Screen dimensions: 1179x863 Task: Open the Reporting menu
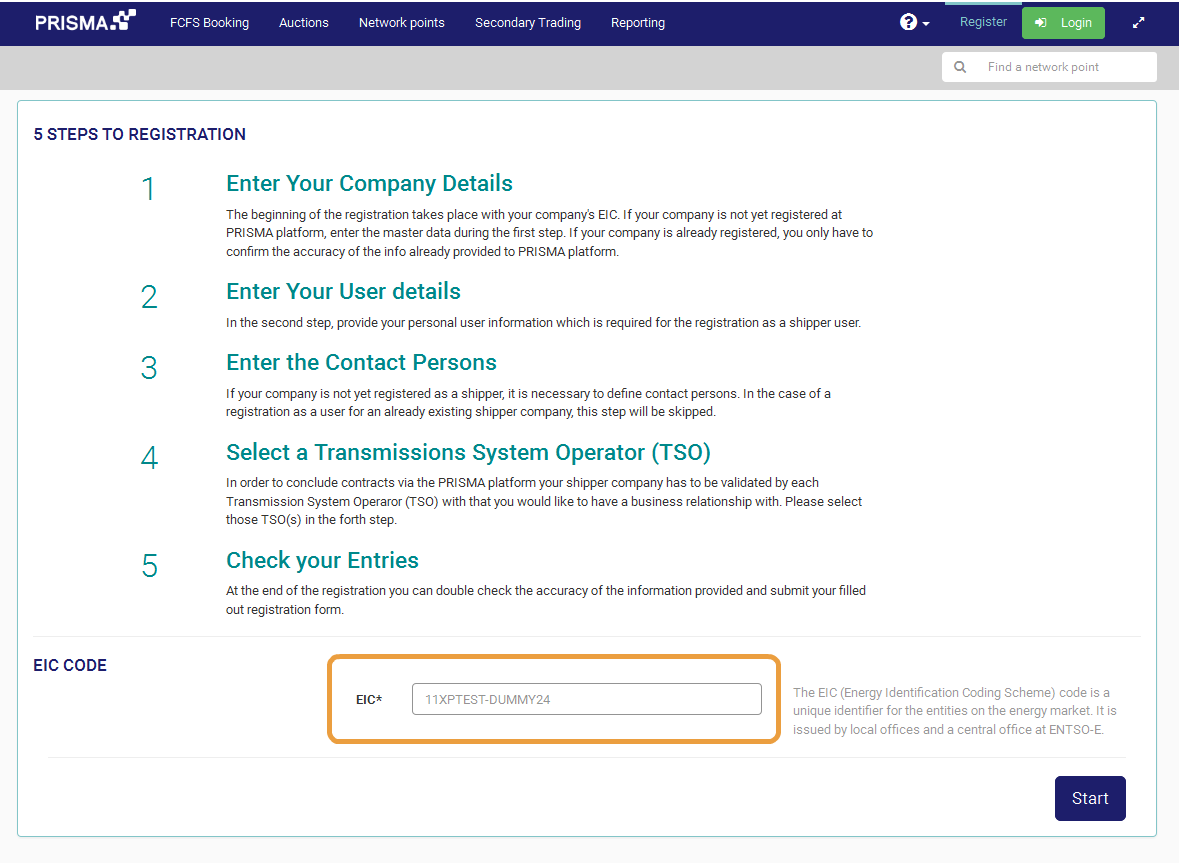638,23
